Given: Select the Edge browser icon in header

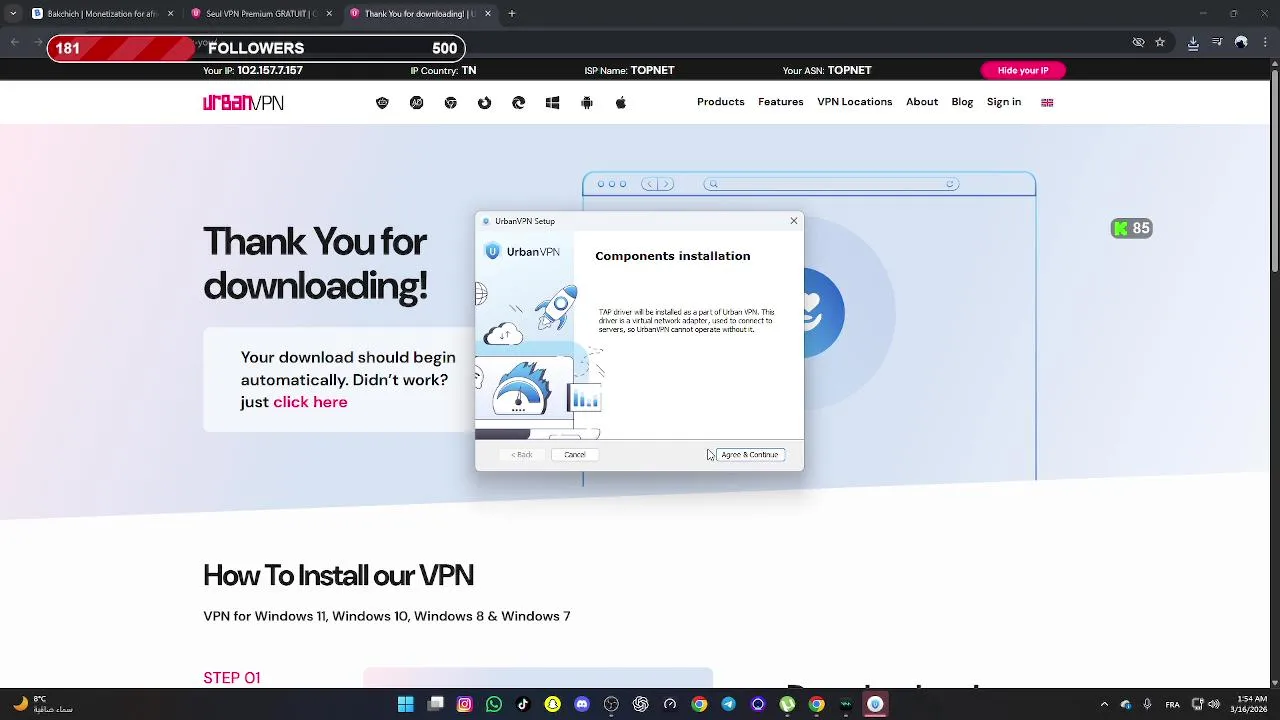Looking at the screenshot, I should pyautogui.click(x=519, y=103).
